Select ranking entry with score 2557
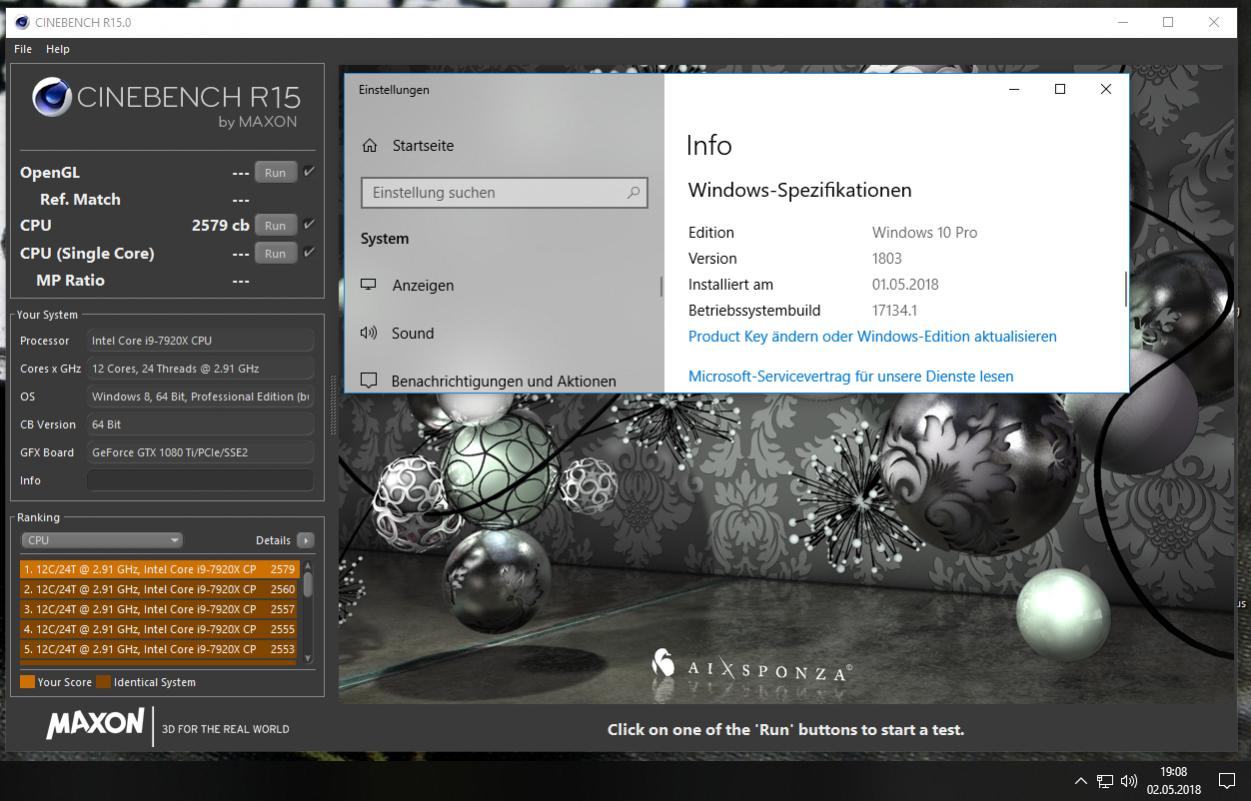This screenshot has width=1251, height=801. pyautogui.click(x=159, y=609)
